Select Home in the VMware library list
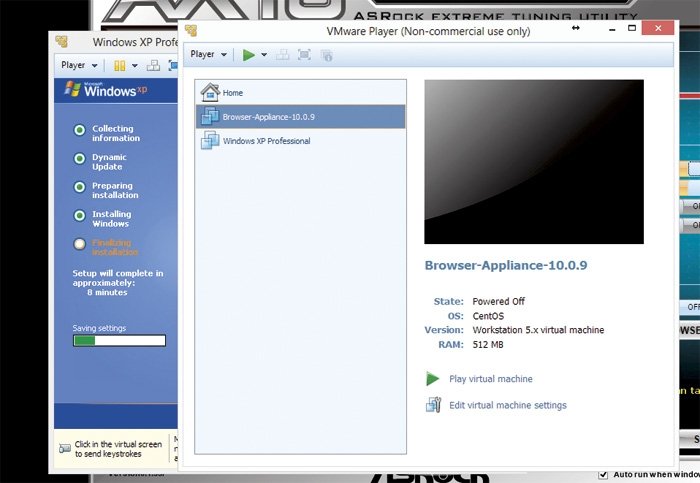 300,92
